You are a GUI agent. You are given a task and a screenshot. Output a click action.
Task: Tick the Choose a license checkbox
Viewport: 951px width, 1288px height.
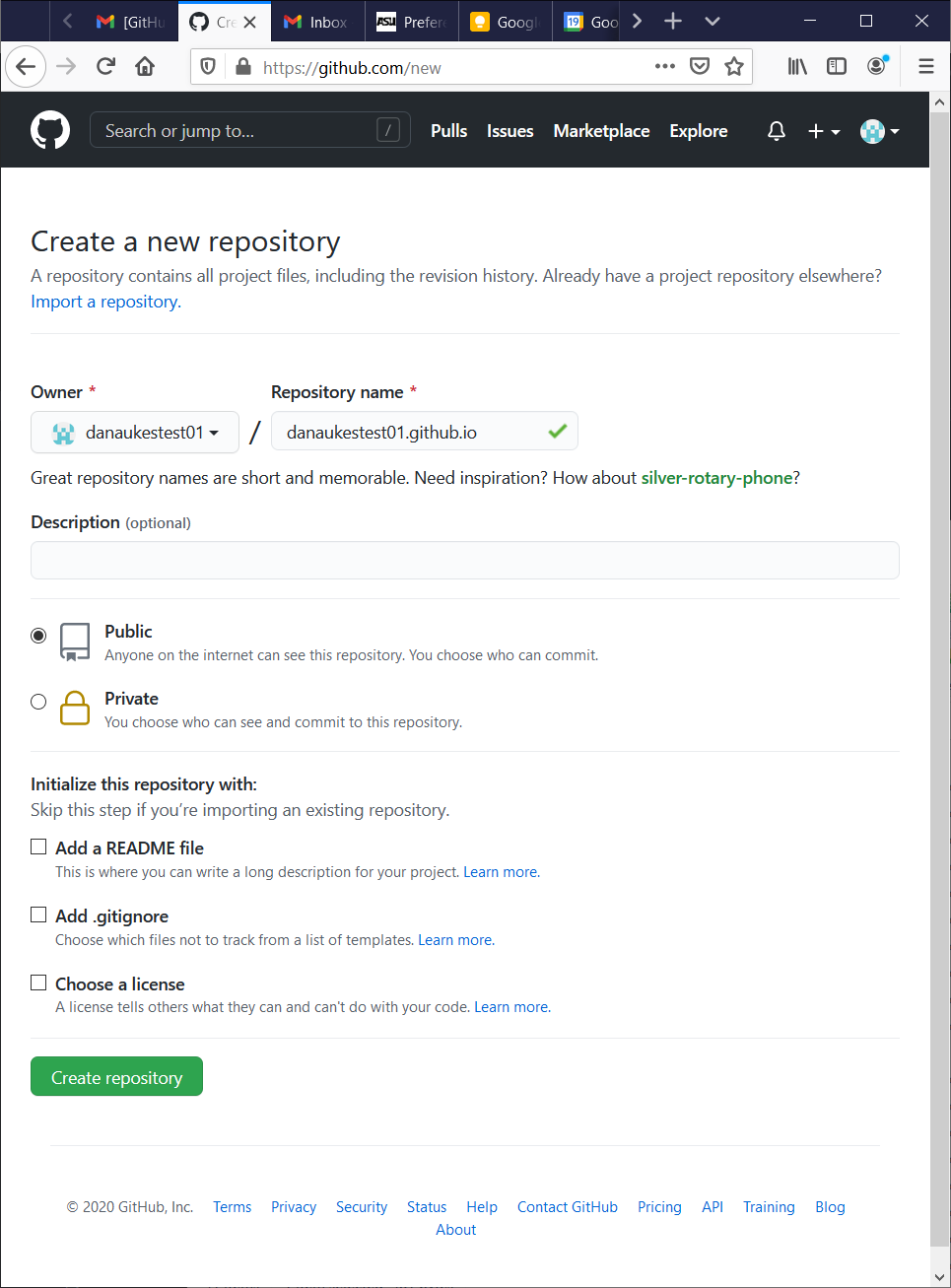38,983
